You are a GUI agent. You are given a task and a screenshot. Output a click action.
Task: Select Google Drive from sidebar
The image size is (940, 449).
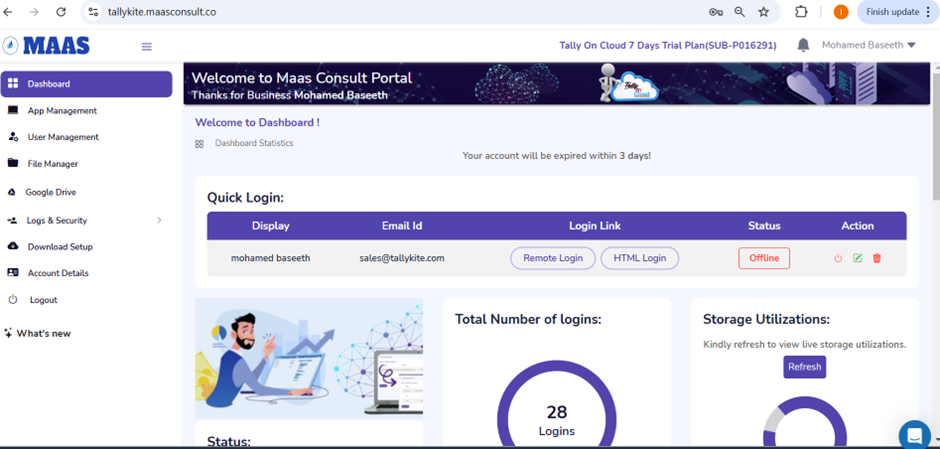coord(50,192)
